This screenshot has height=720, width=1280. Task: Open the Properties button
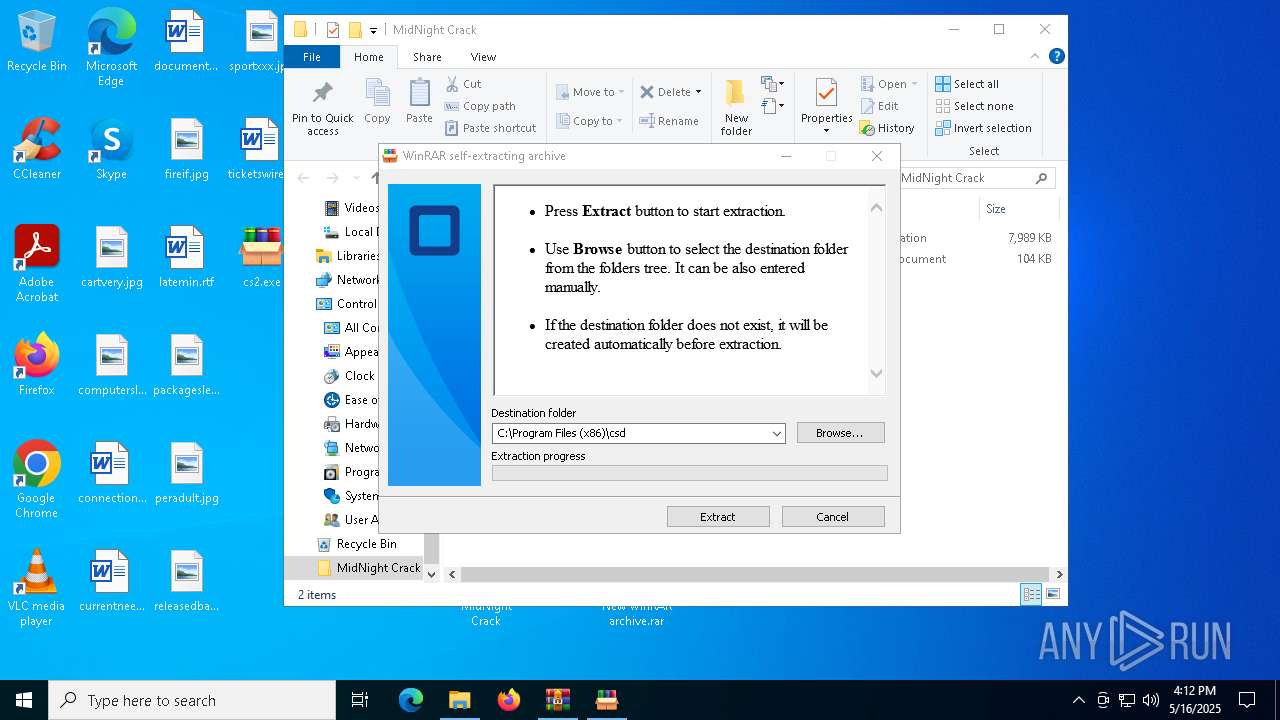(826, 105)
